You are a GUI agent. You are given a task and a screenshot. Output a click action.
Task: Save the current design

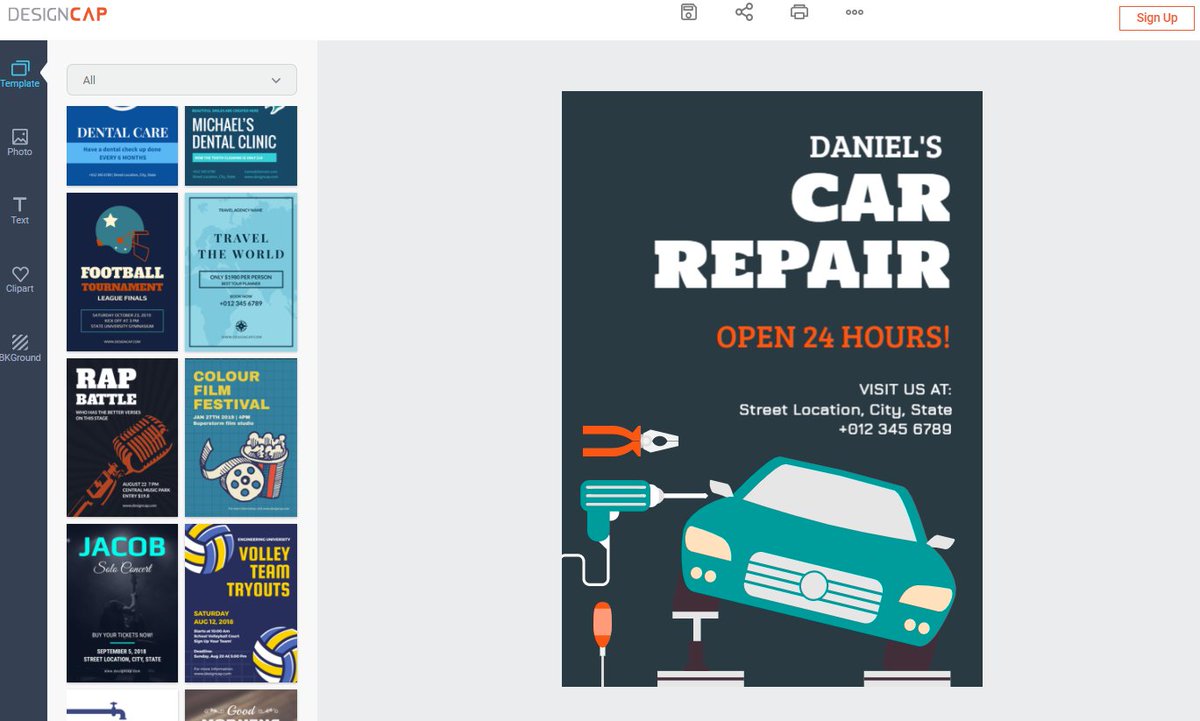tap(688, 12)
